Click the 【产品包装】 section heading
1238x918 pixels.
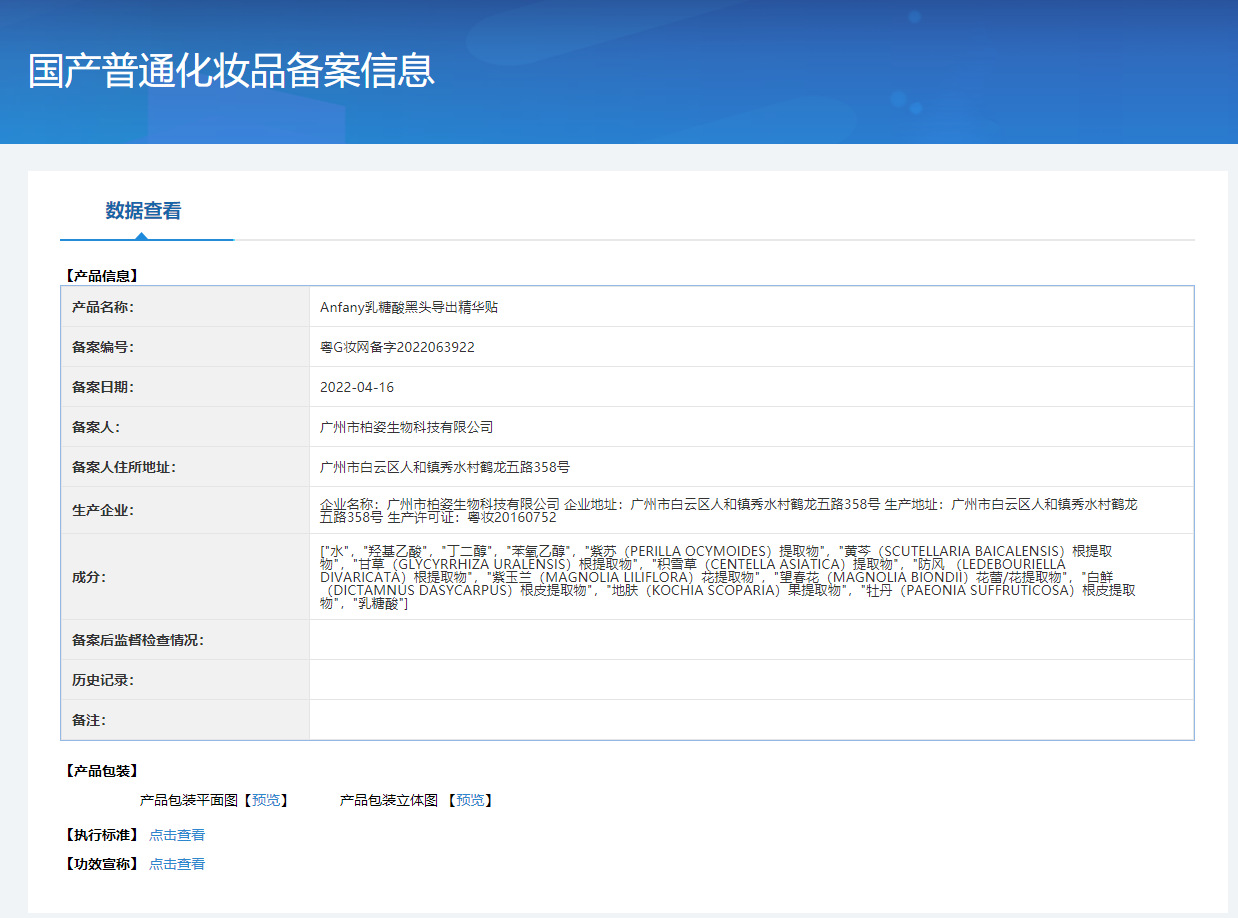[x=101, y=771]
